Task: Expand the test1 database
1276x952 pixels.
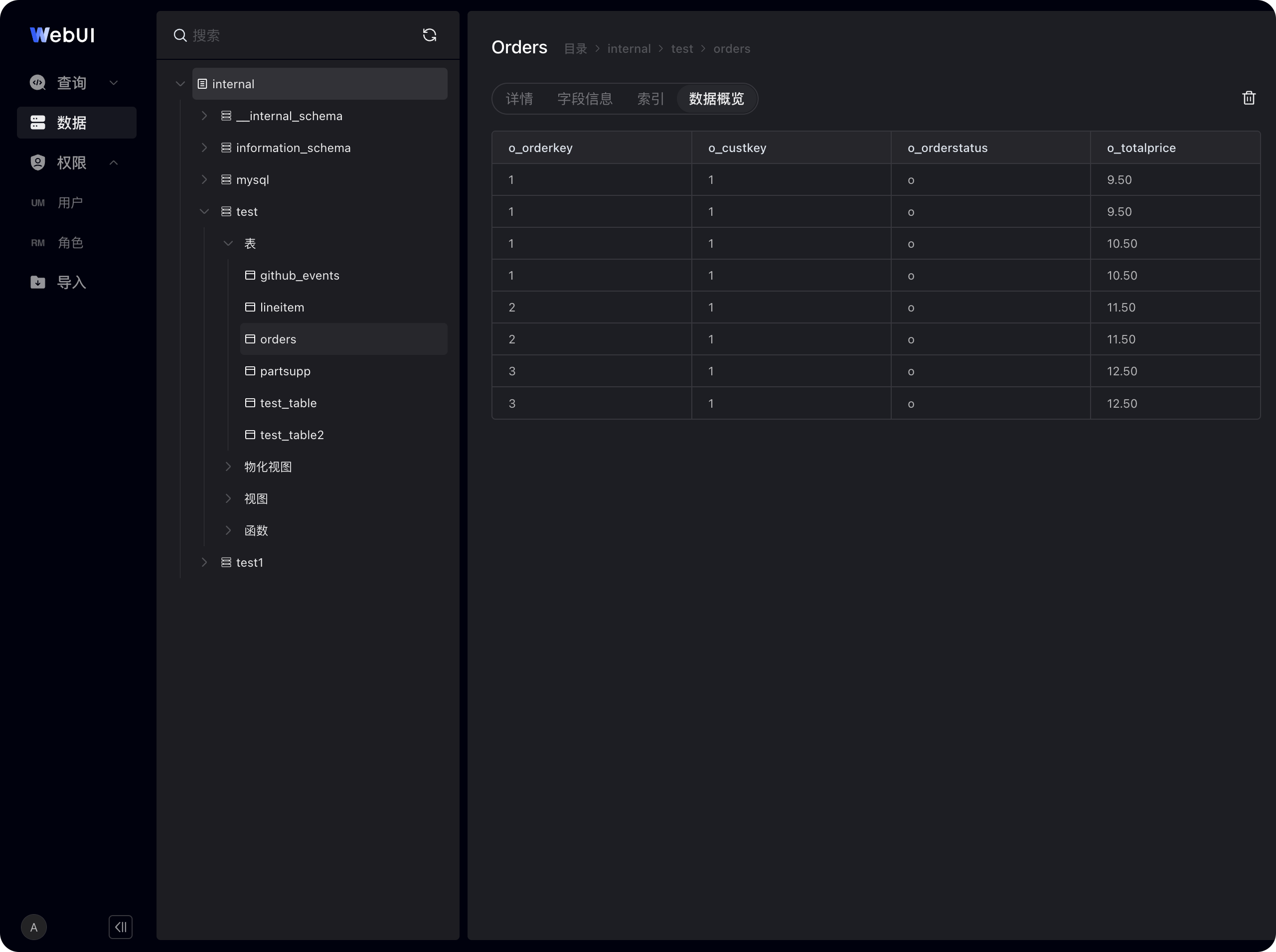Action: pyautogui.click(x=204, y=562)
